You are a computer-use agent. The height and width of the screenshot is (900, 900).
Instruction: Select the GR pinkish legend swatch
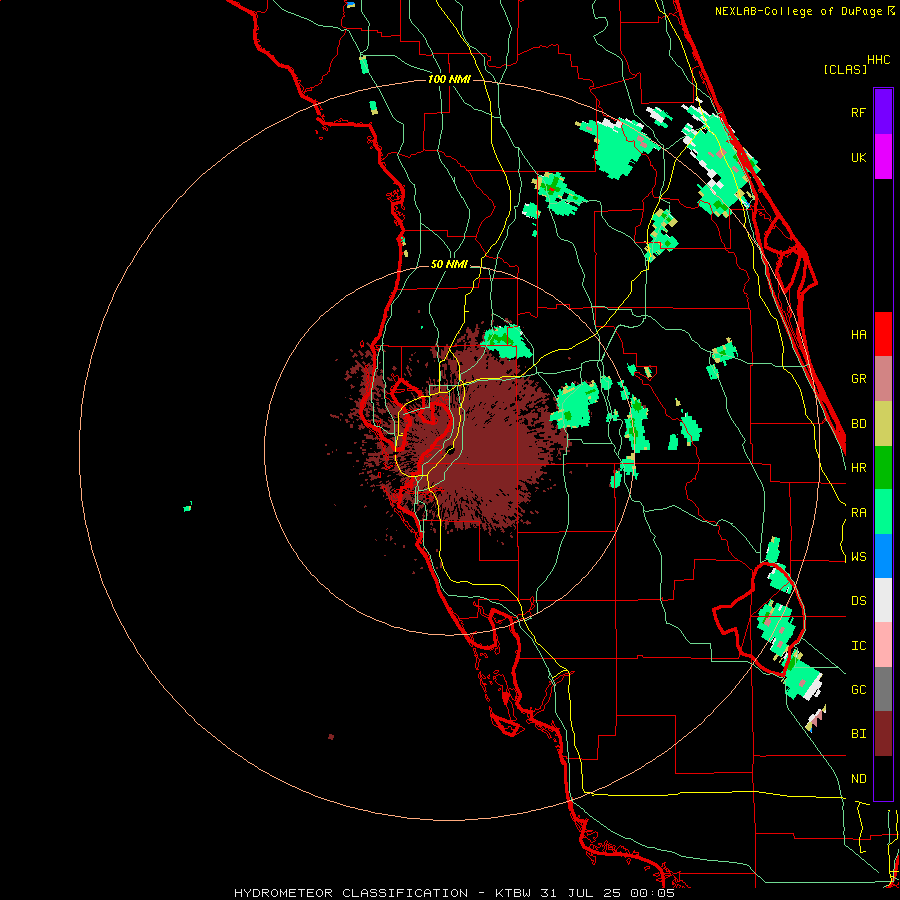(883, 379)
